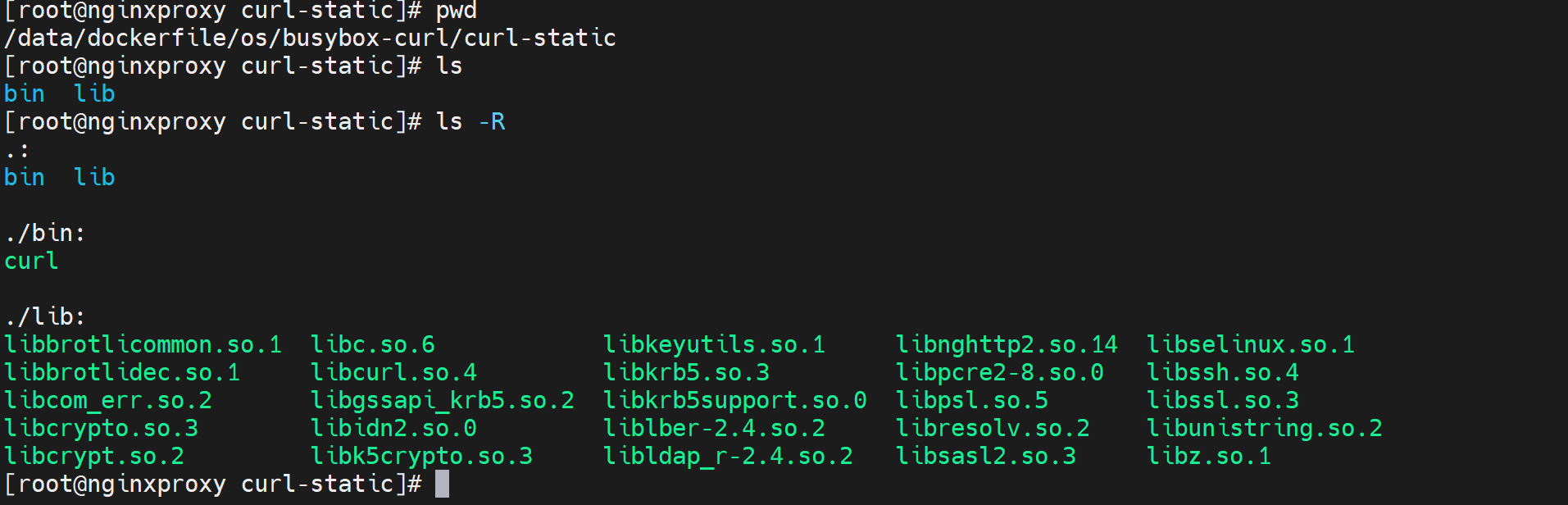This screenshot has width=1568, height=505.
Task: Click the ./lib: directory heading
Action: 45,316
